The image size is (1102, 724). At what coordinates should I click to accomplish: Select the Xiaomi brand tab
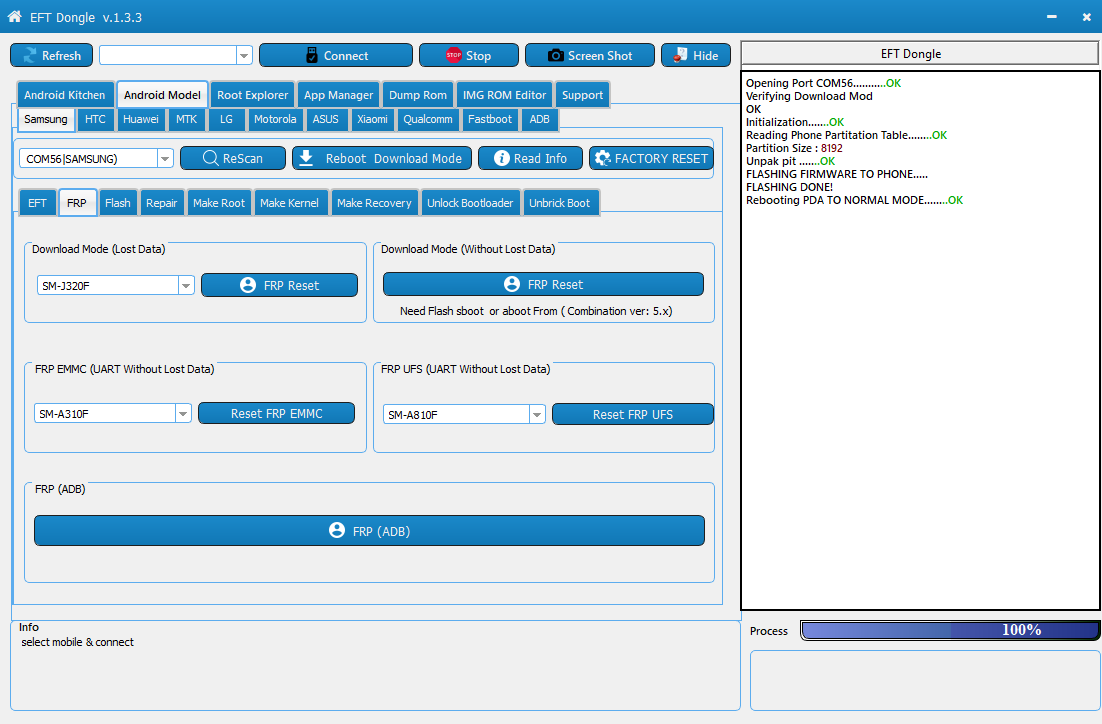(x=372, y=119)
